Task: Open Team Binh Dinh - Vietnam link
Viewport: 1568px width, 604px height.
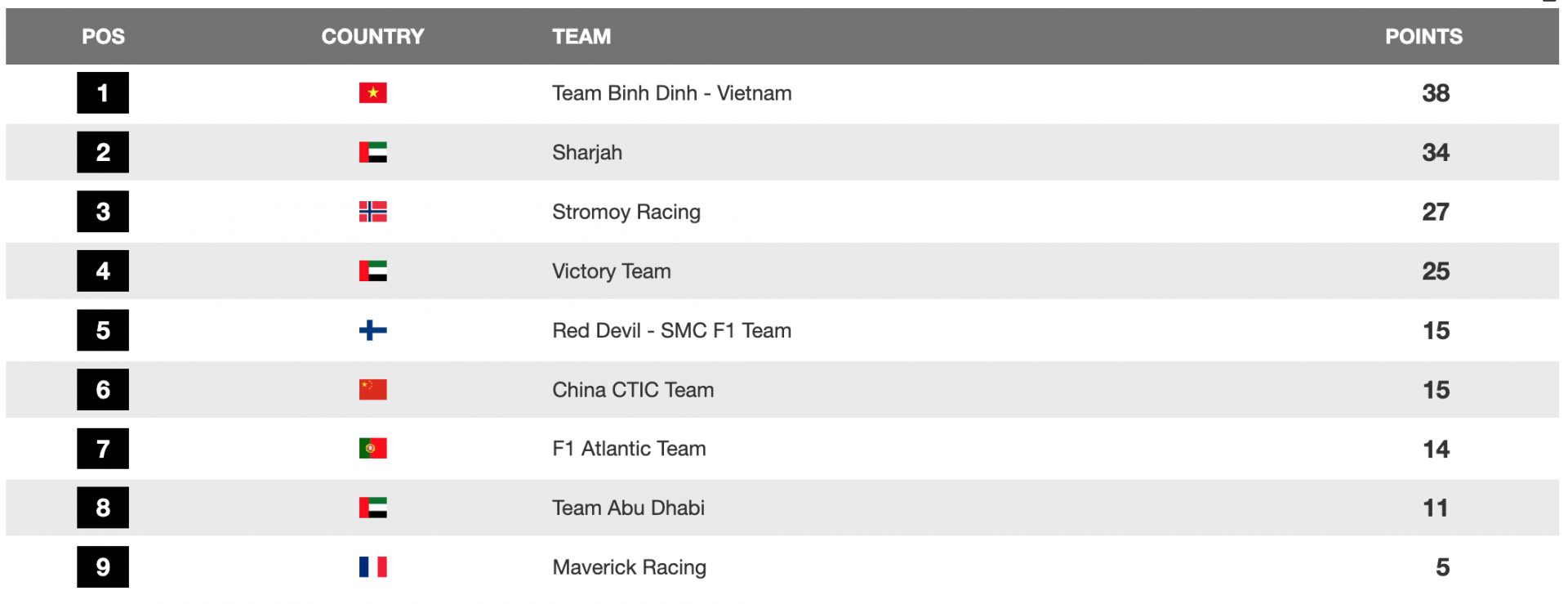Action: pos(672,93)
